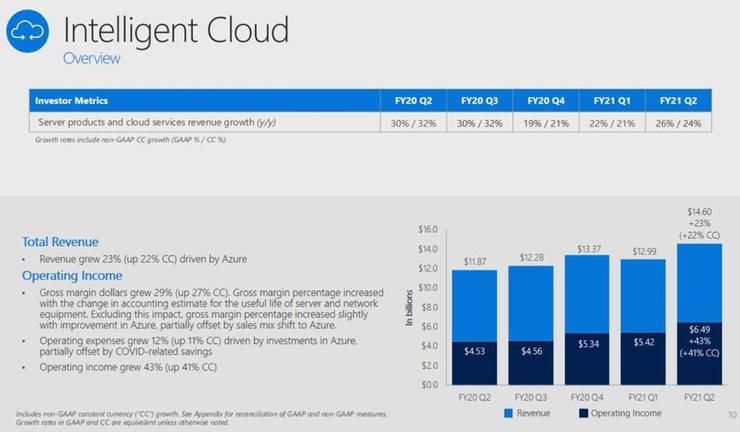Select the $14.60 revenue label above last bar

pos(699,212)
